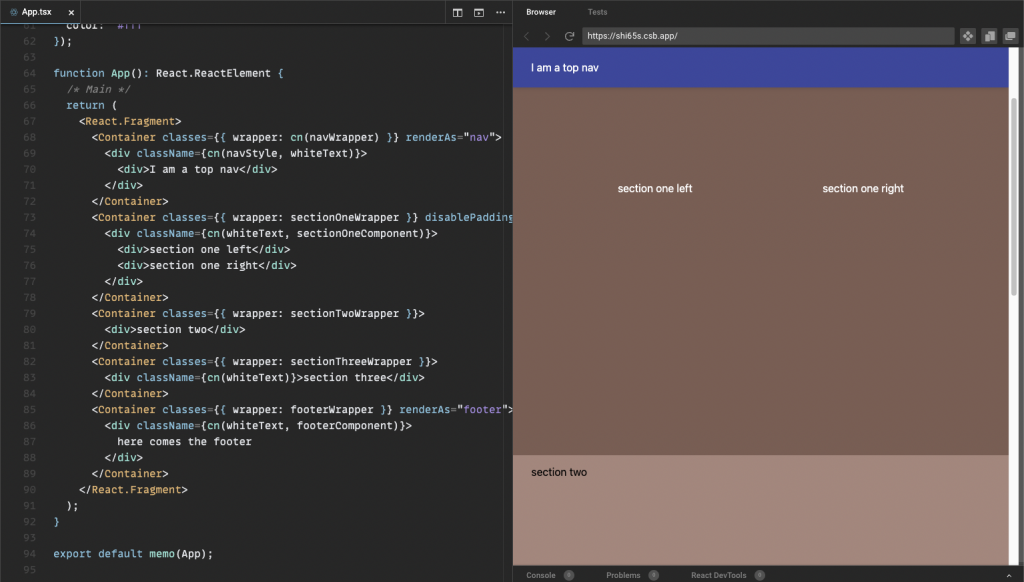Click the browser forward arrow
Image resolution: width=1024 pixels, height=582 pixels.
pyautogui.click(x=547, y=36)
